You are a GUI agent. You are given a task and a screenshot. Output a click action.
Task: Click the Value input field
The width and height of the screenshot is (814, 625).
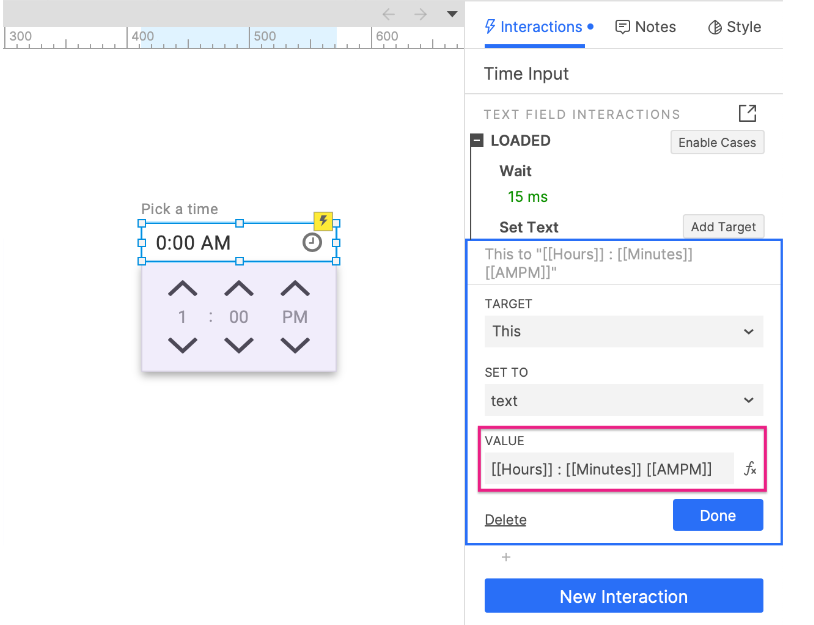(x=608, y=469)
